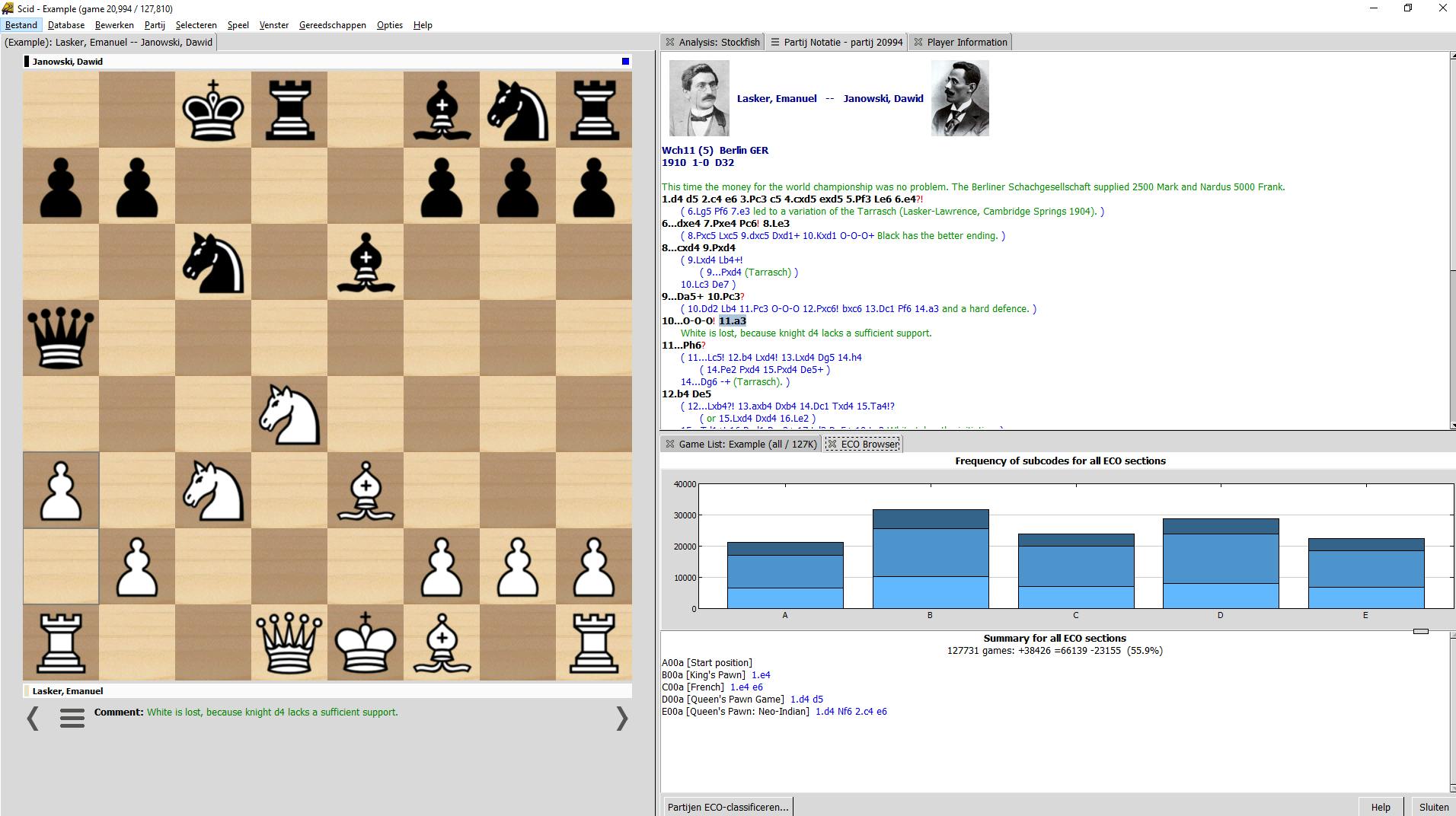The height and width of the screenshot is (816, 1456).
Task: Click the Help button in ECO Browser
Action: click(1381, 807)
